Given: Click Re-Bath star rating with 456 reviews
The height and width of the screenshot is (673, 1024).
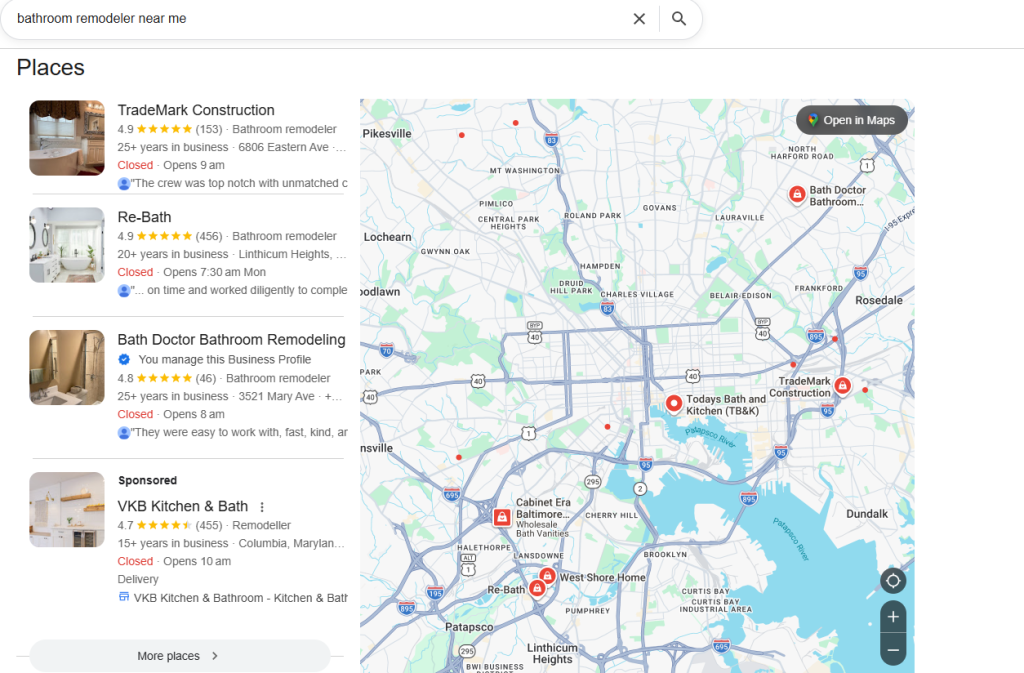Looking at the screenshot, I should pyautogui.click(x=165, y=236).
